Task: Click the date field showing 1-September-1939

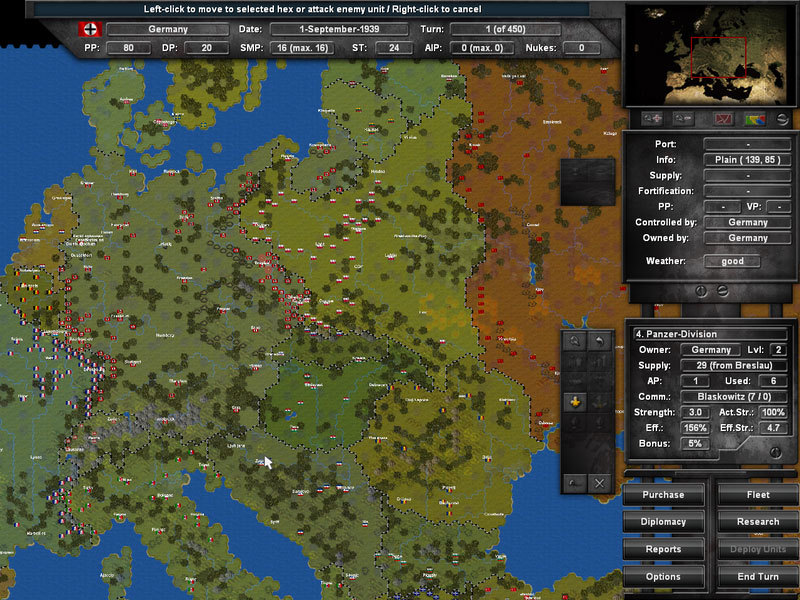Action: pos(339,29)
